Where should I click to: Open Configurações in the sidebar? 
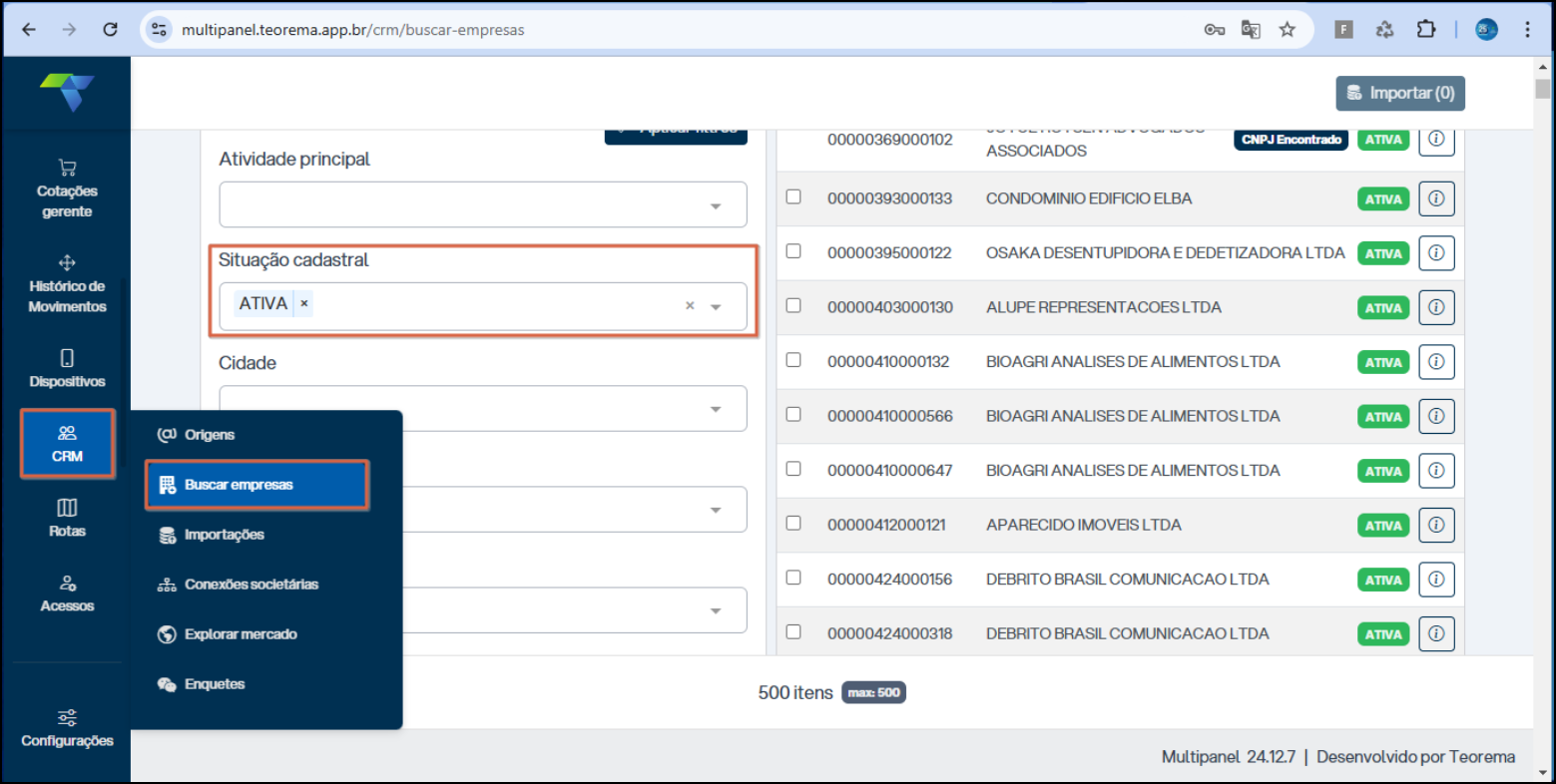[x=67, y=729]
